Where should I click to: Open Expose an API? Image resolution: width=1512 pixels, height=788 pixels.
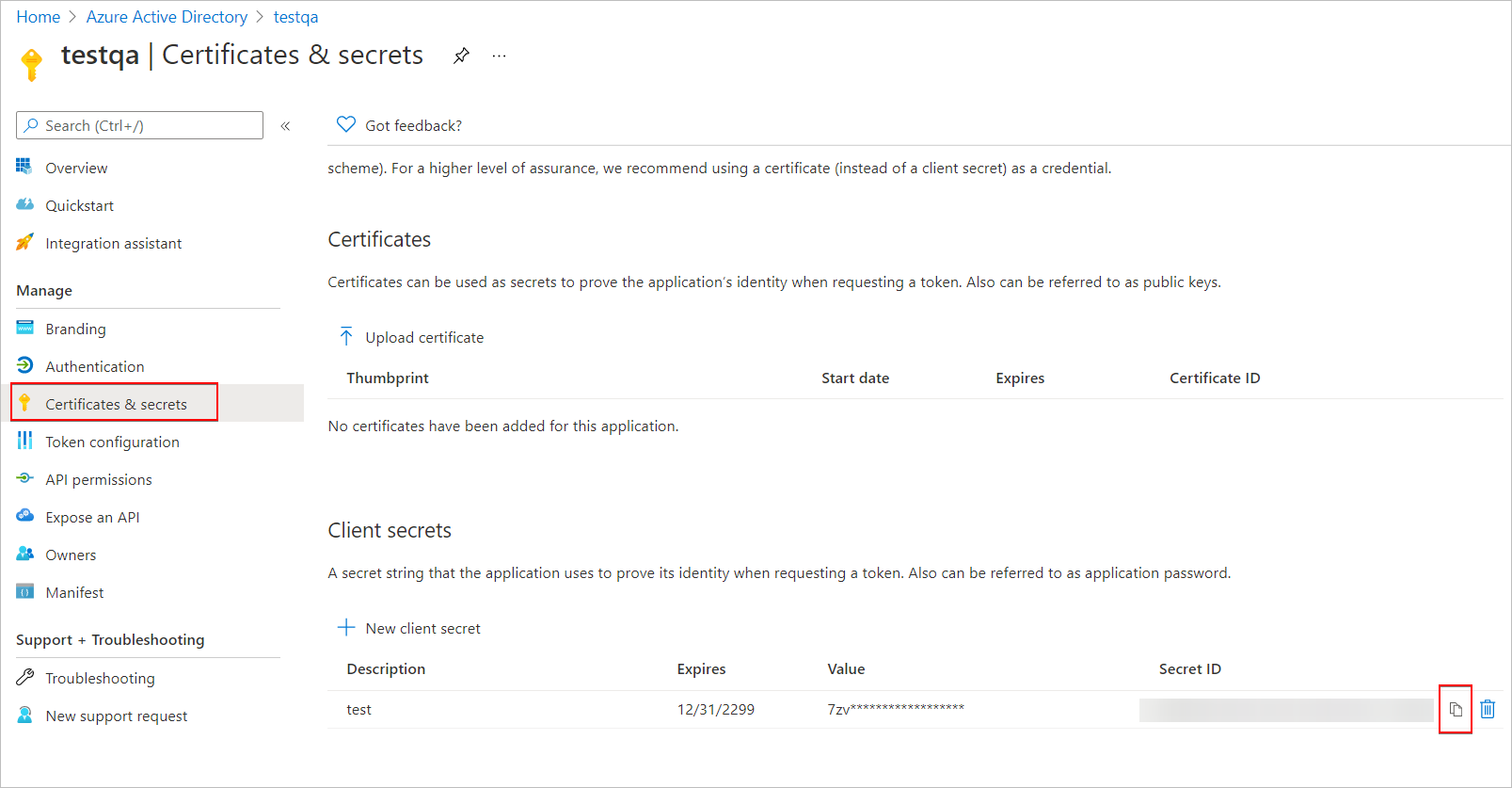tap(92, 518)
